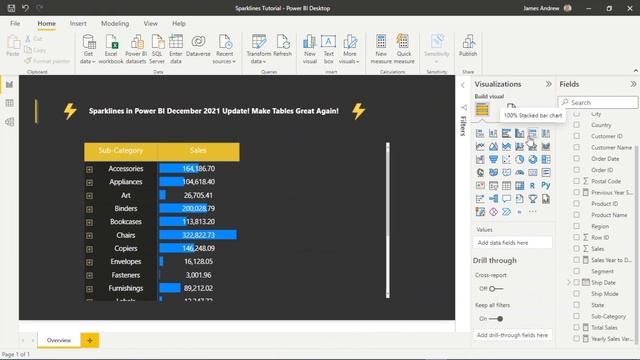Select the Q&A speech bubble visual
The image size is (640, 360).
[506, 199]
